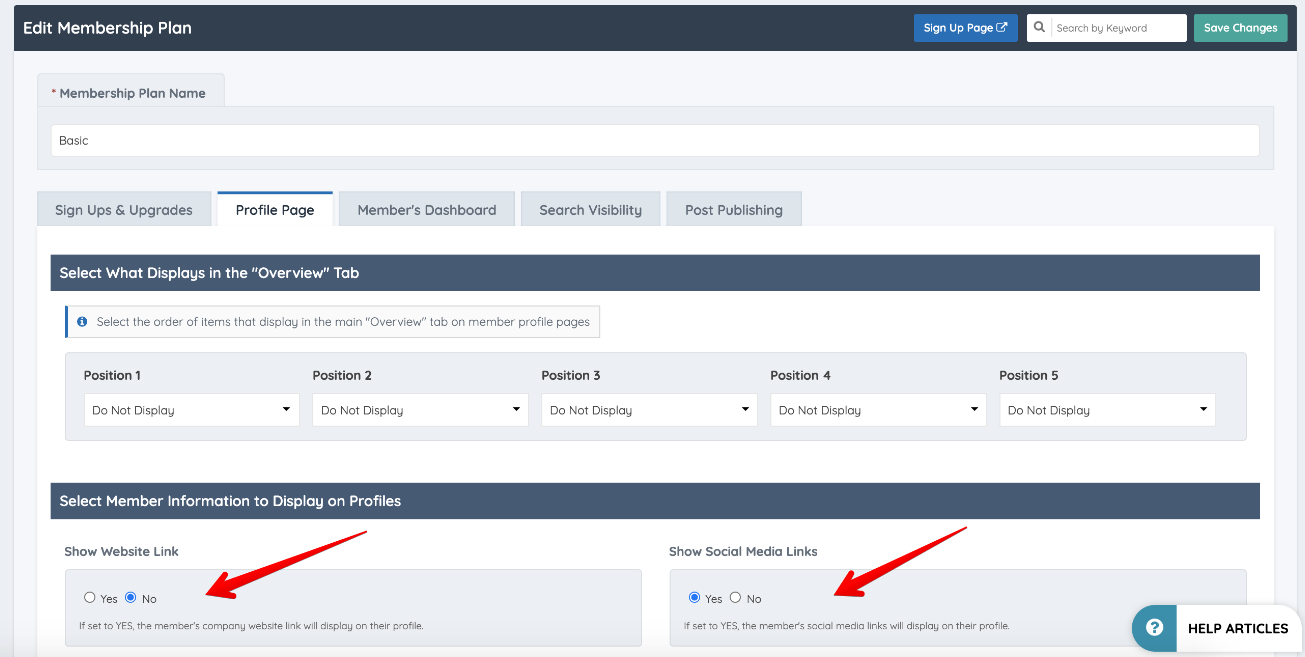Click the social media links help text
This screenshot has height=657, width=1305.
tap(847, 626)
